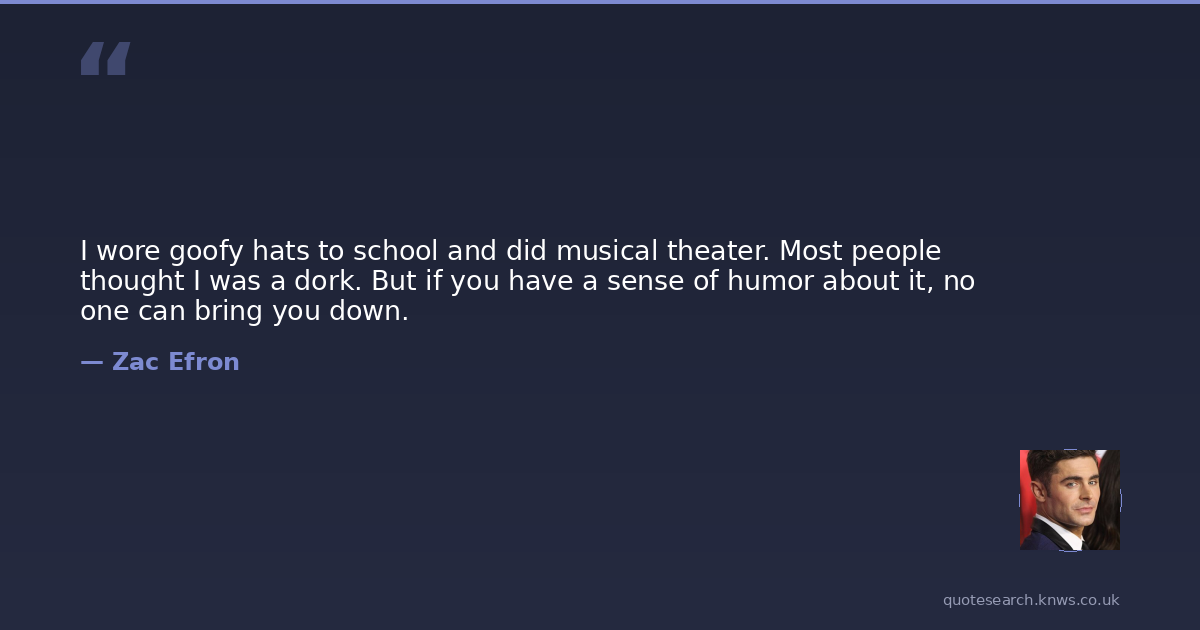Click the Zac Efron author name

175,362
